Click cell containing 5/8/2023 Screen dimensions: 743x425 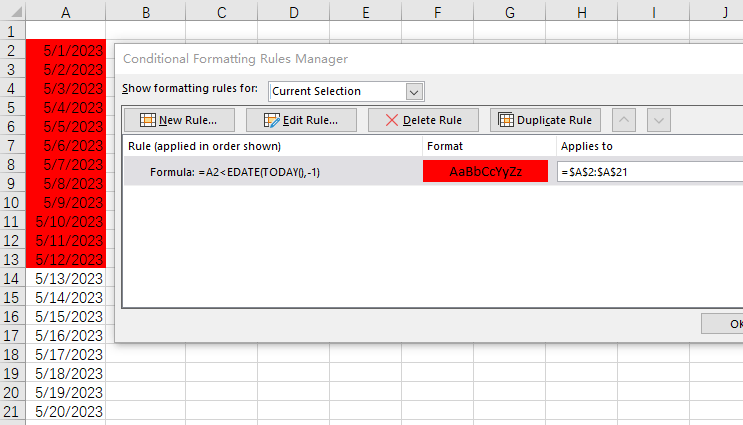[66, 183]
